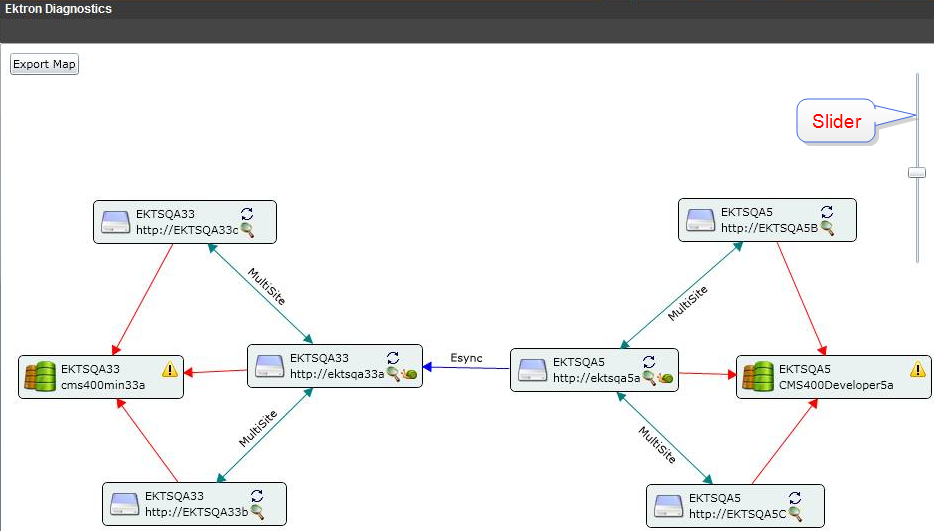Click the server icon of http://EKTSQA5C
The height and width of the screenshot is (531, 934).
click(668, 506)
